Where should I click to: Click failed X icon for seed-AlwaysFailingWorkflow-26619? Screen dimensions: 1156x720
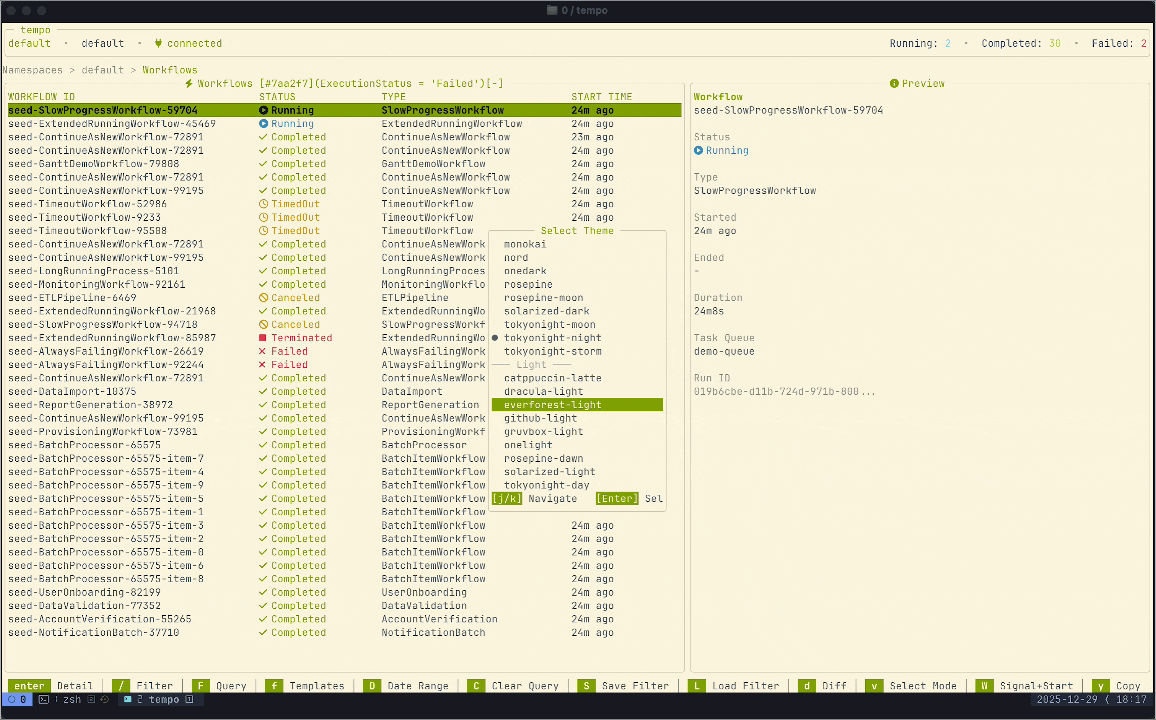[263, 352]
